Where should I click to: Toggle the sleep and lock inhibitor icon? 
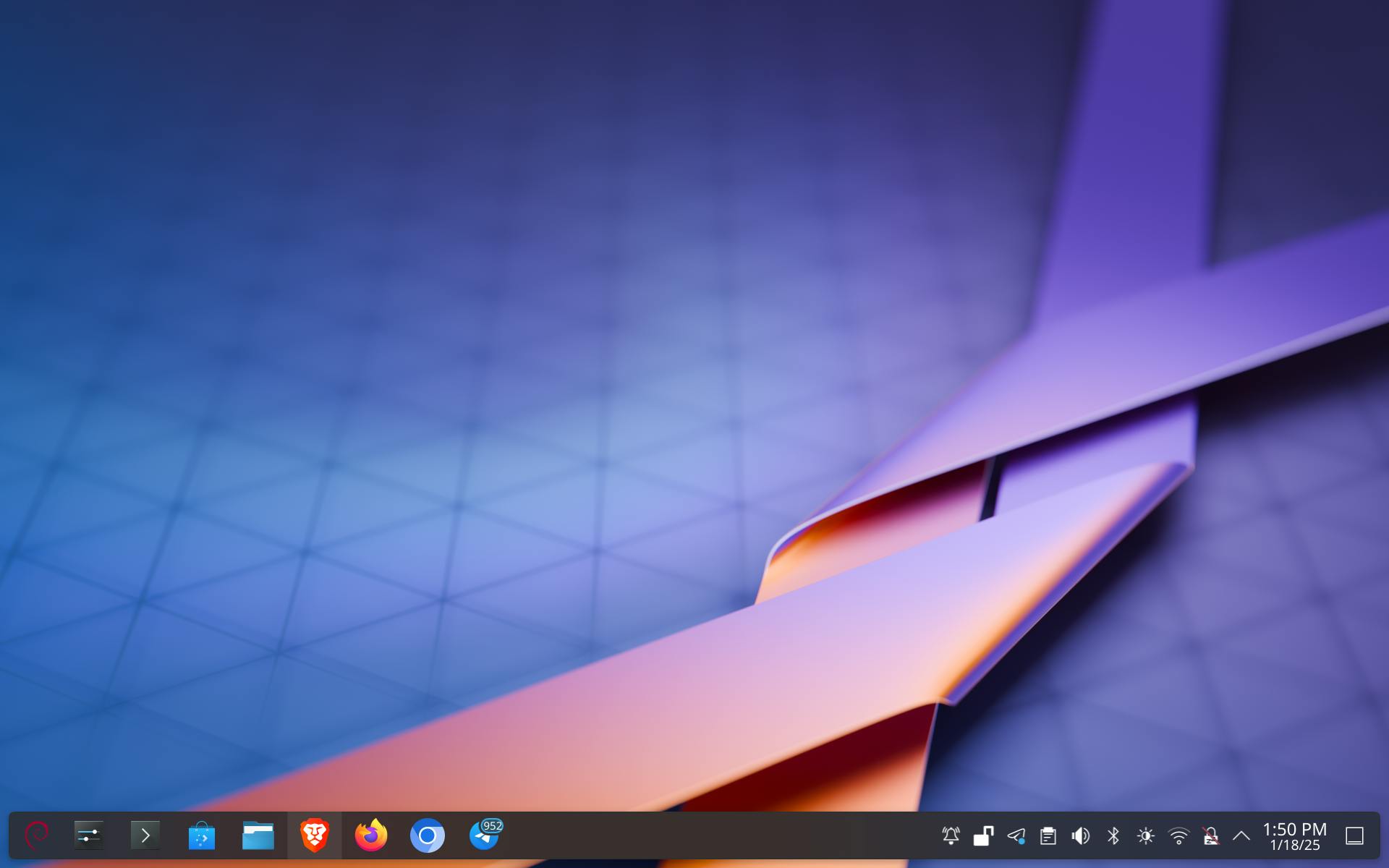click(x=1210, y=836)
